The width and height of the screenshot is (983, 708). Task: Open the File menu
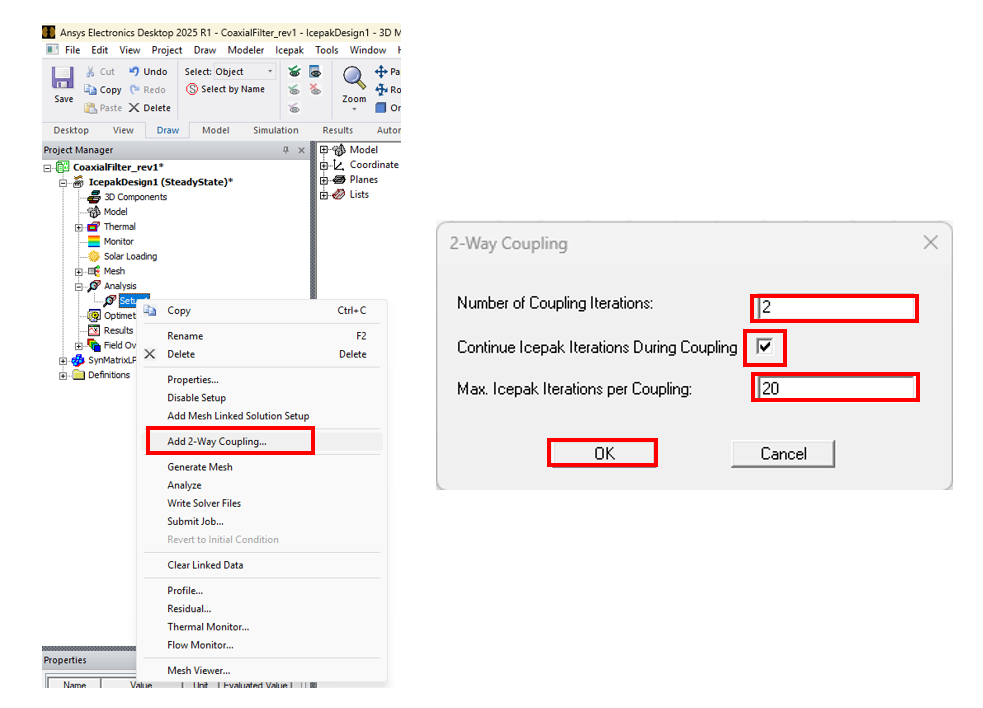[x=73, y=50]
